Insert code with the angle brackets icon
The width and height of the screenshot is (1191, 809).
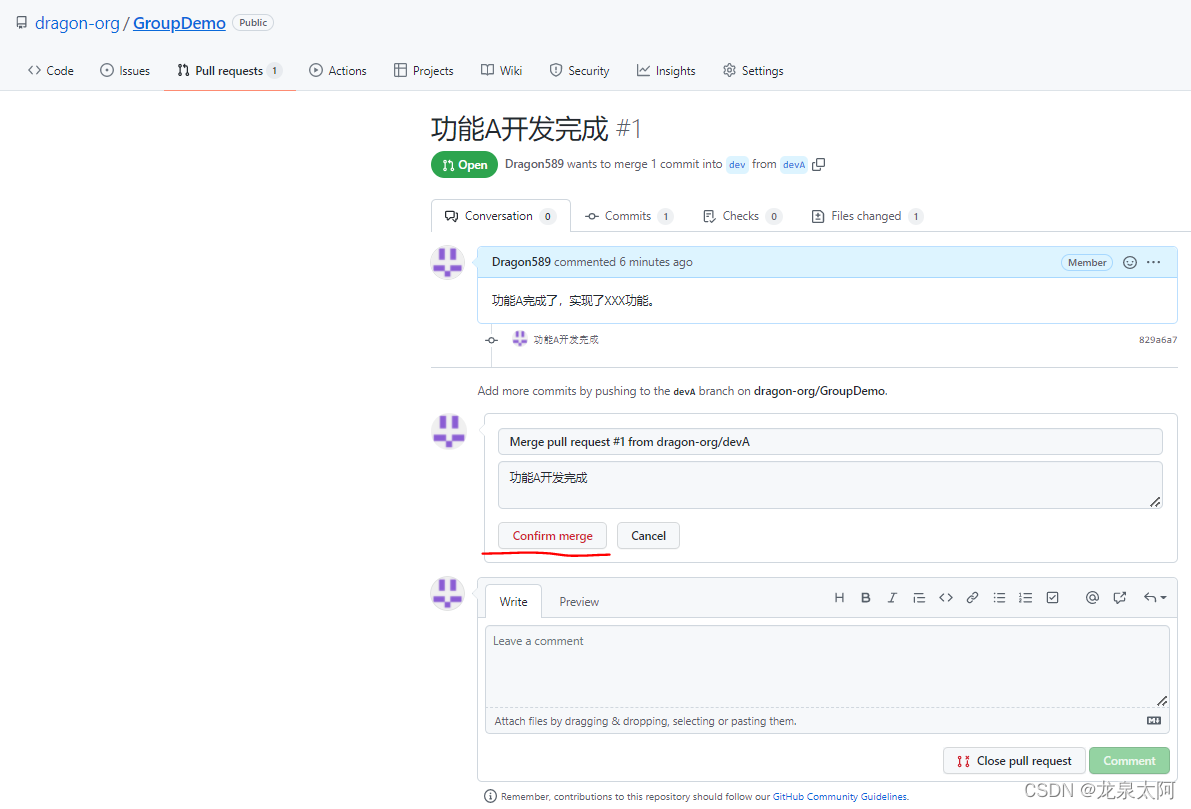click(x=946, y=598)
